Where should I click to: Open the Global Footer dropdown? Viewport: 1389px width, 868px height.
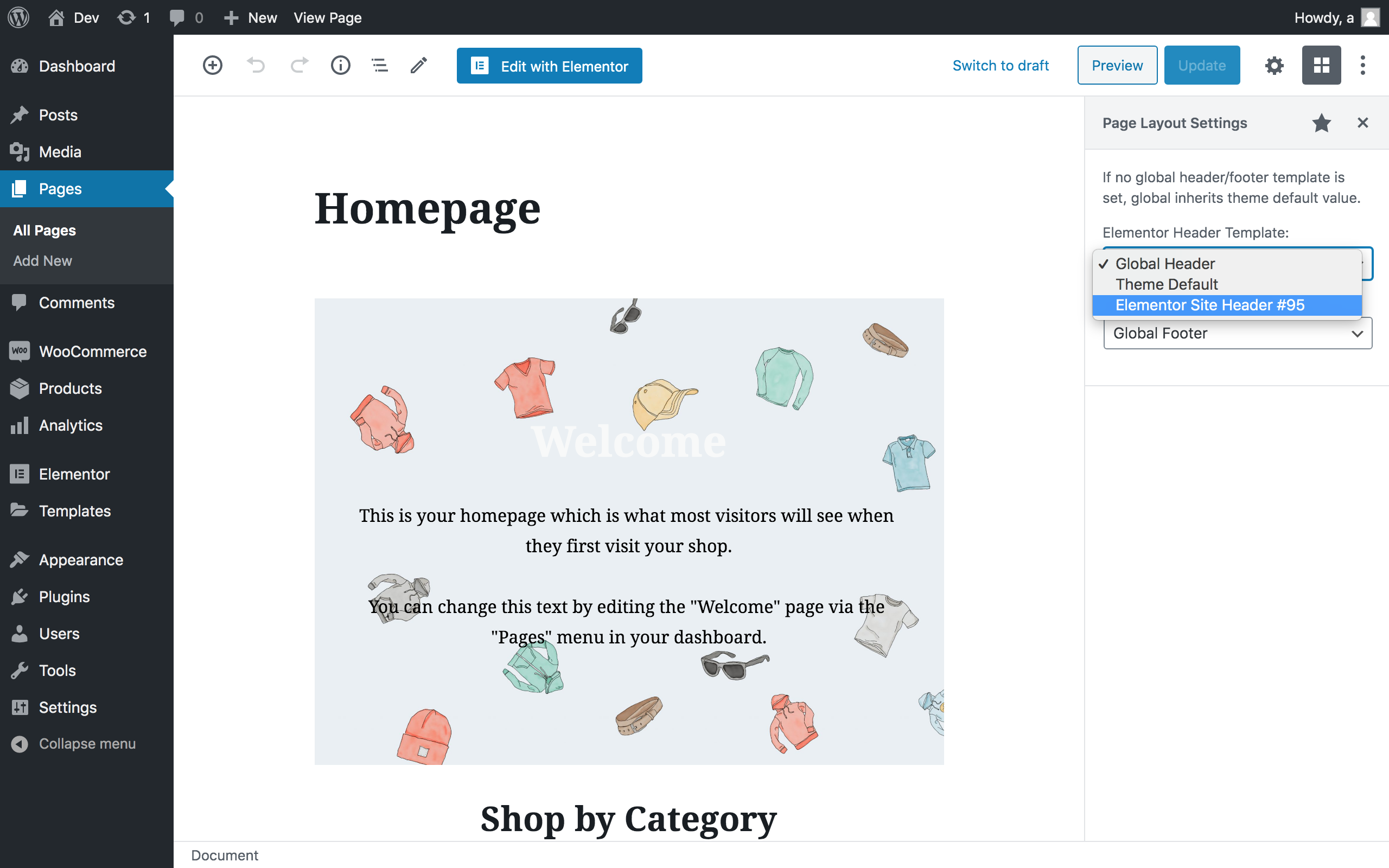pyautogui.click(x=1238, y=333)
